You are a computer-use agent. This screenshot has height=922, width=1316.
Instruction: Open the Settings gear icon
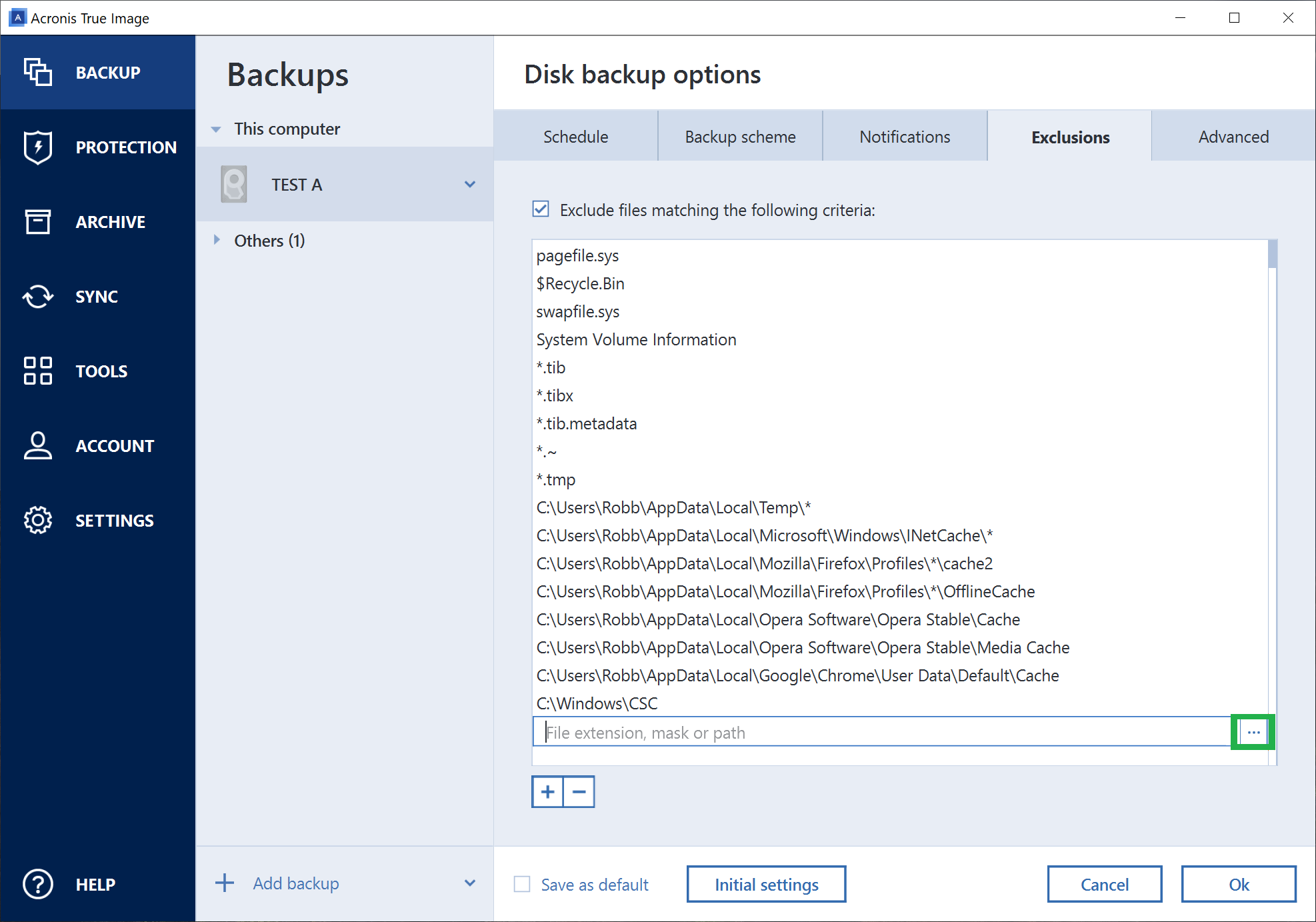pos(38,520)
